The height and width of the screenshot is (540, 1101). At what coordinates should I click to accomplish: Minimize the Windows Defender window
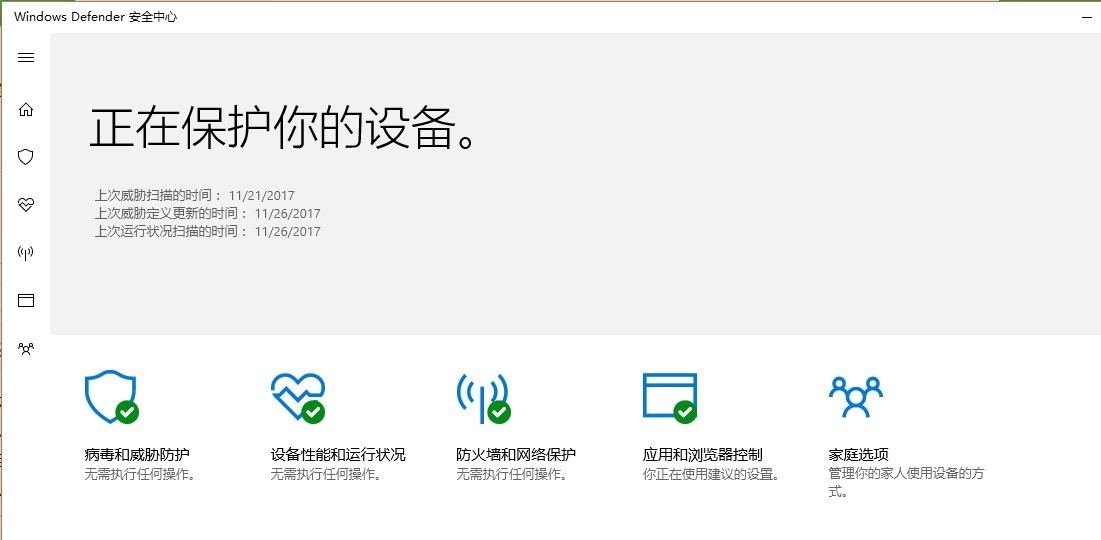1086,17
